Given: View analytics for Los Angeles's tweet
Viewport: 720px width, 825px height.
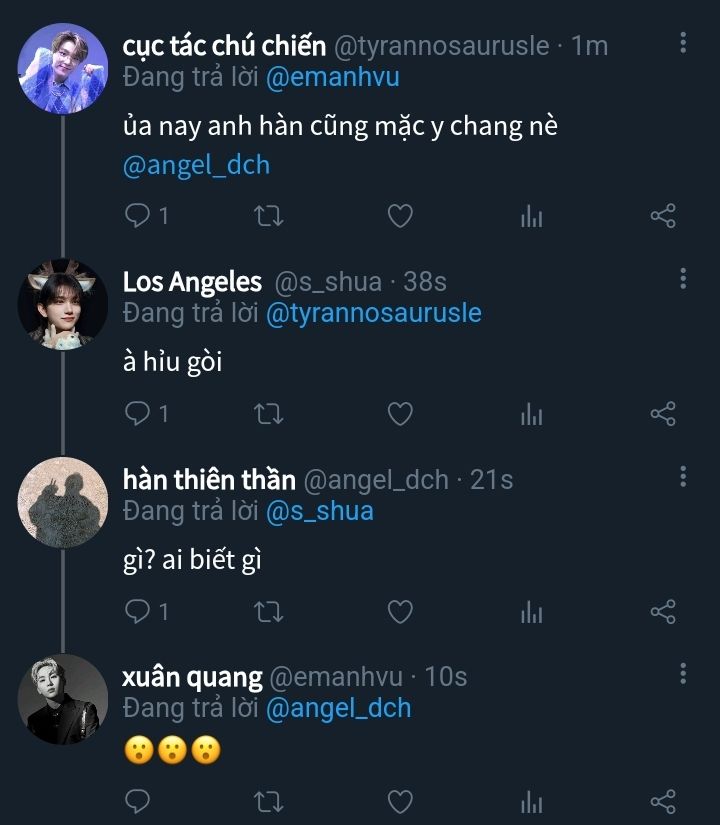Looking at the screenshot, I should click(x=531, y=414).
